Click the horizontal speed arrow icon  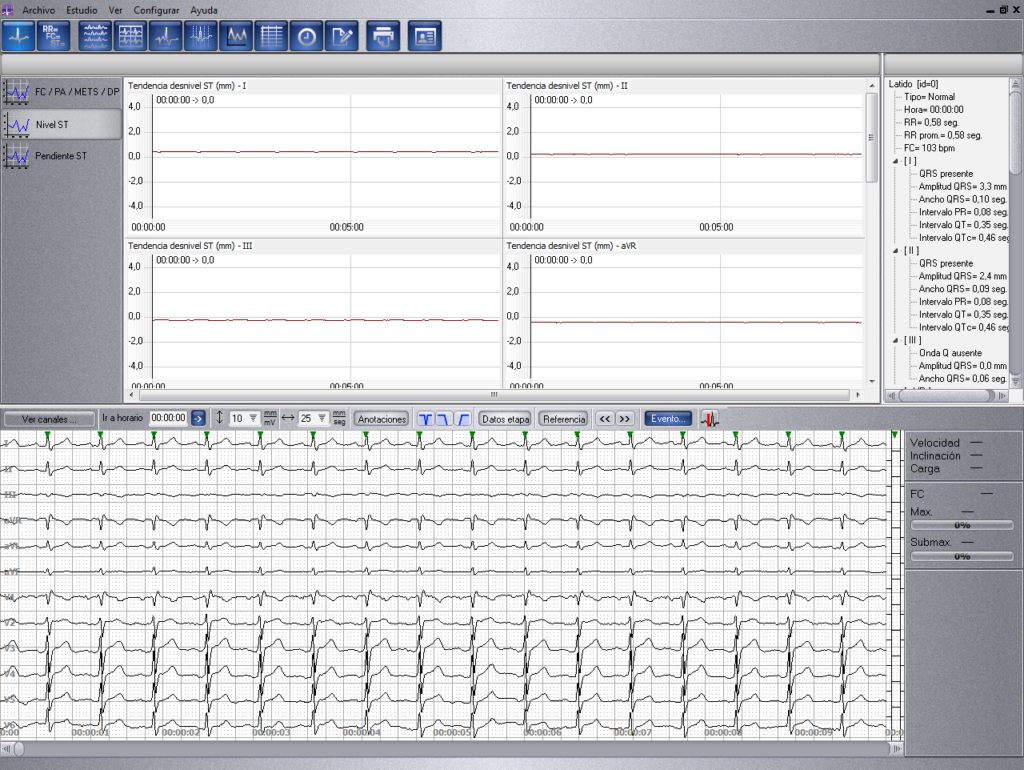click(288, 418)
